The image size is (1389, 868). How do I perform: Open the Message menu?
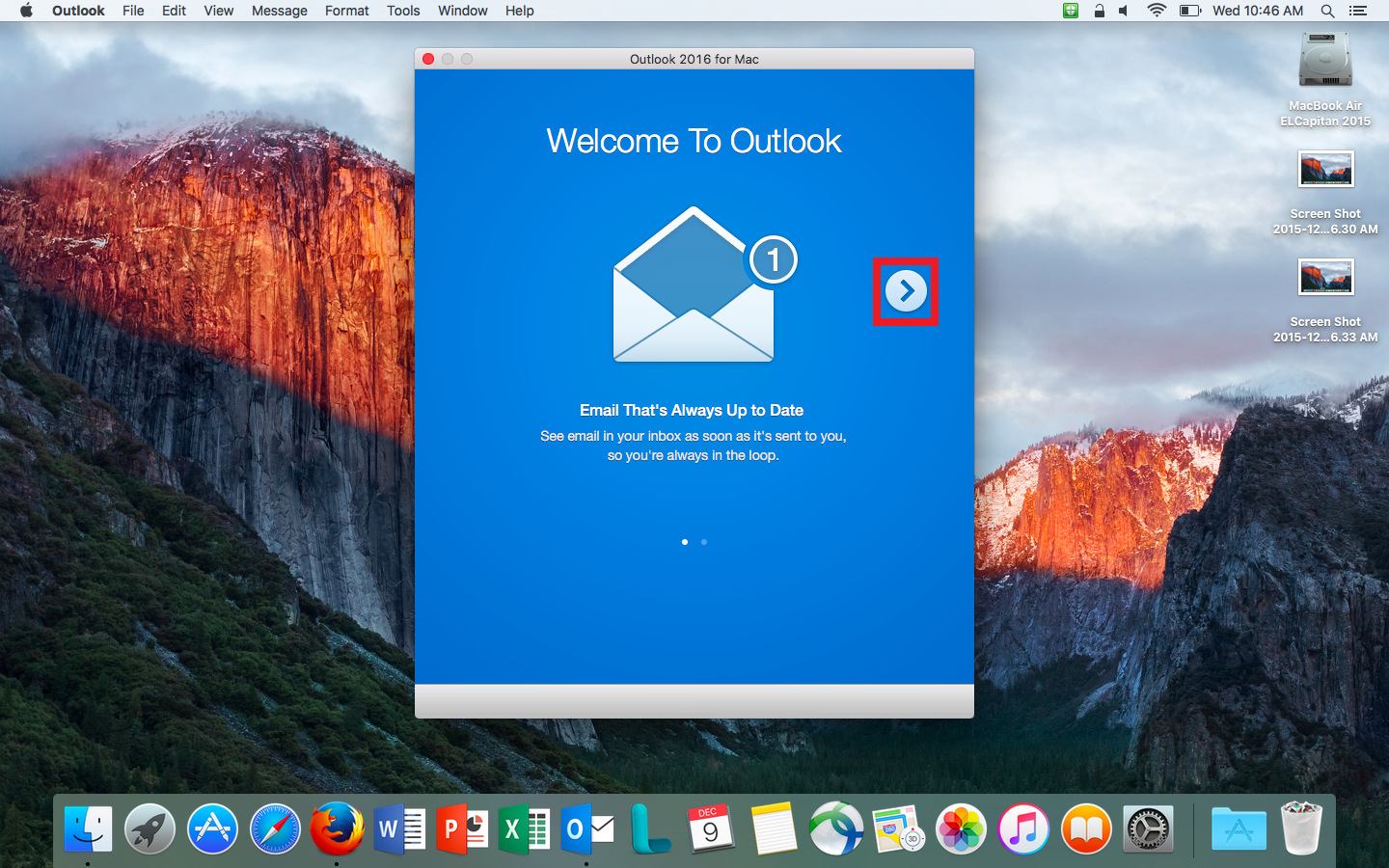pos(279,11)
